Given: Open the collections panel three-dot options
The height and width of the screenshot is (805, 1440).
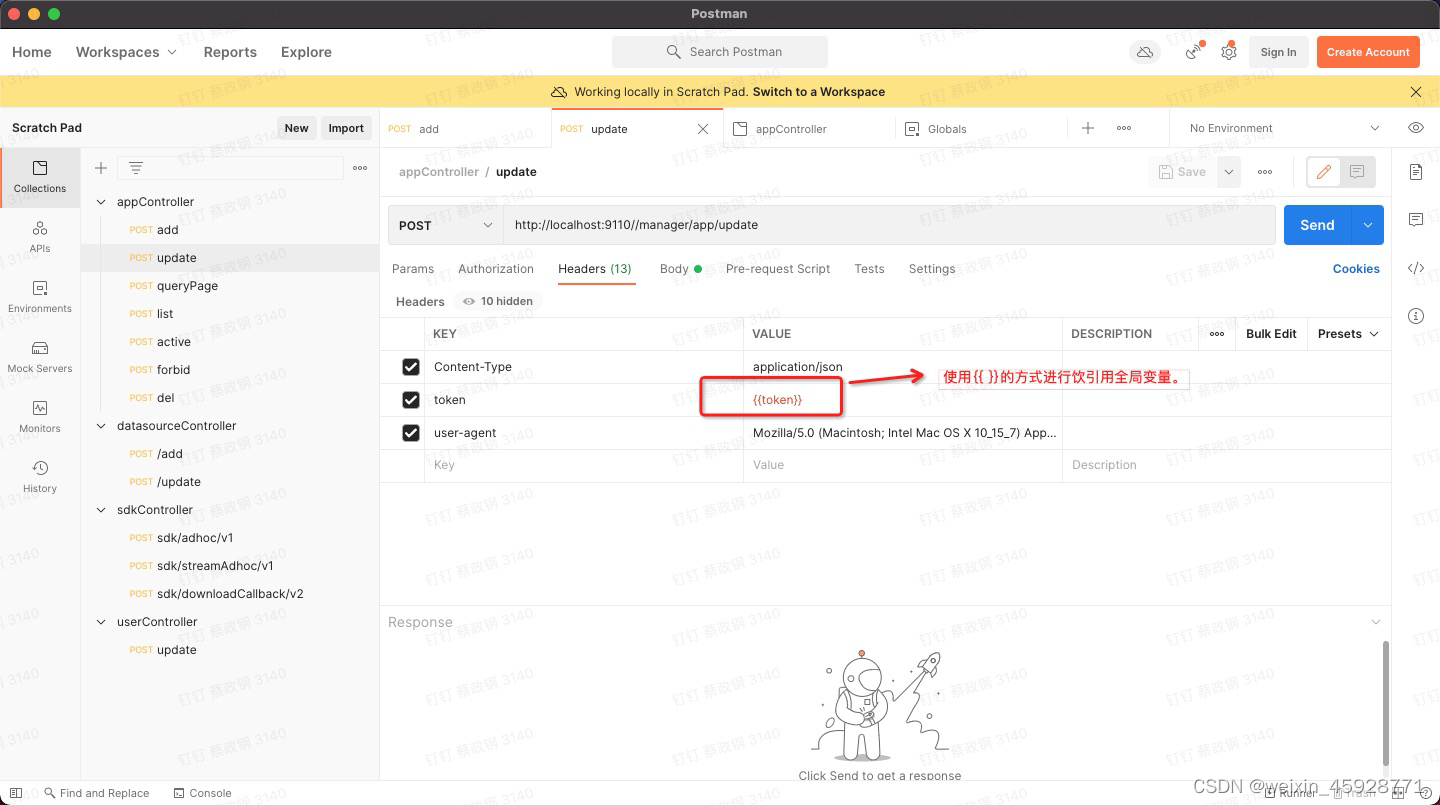Looking at the screenshot, I should pyautogui.click(x=360, y=168).
